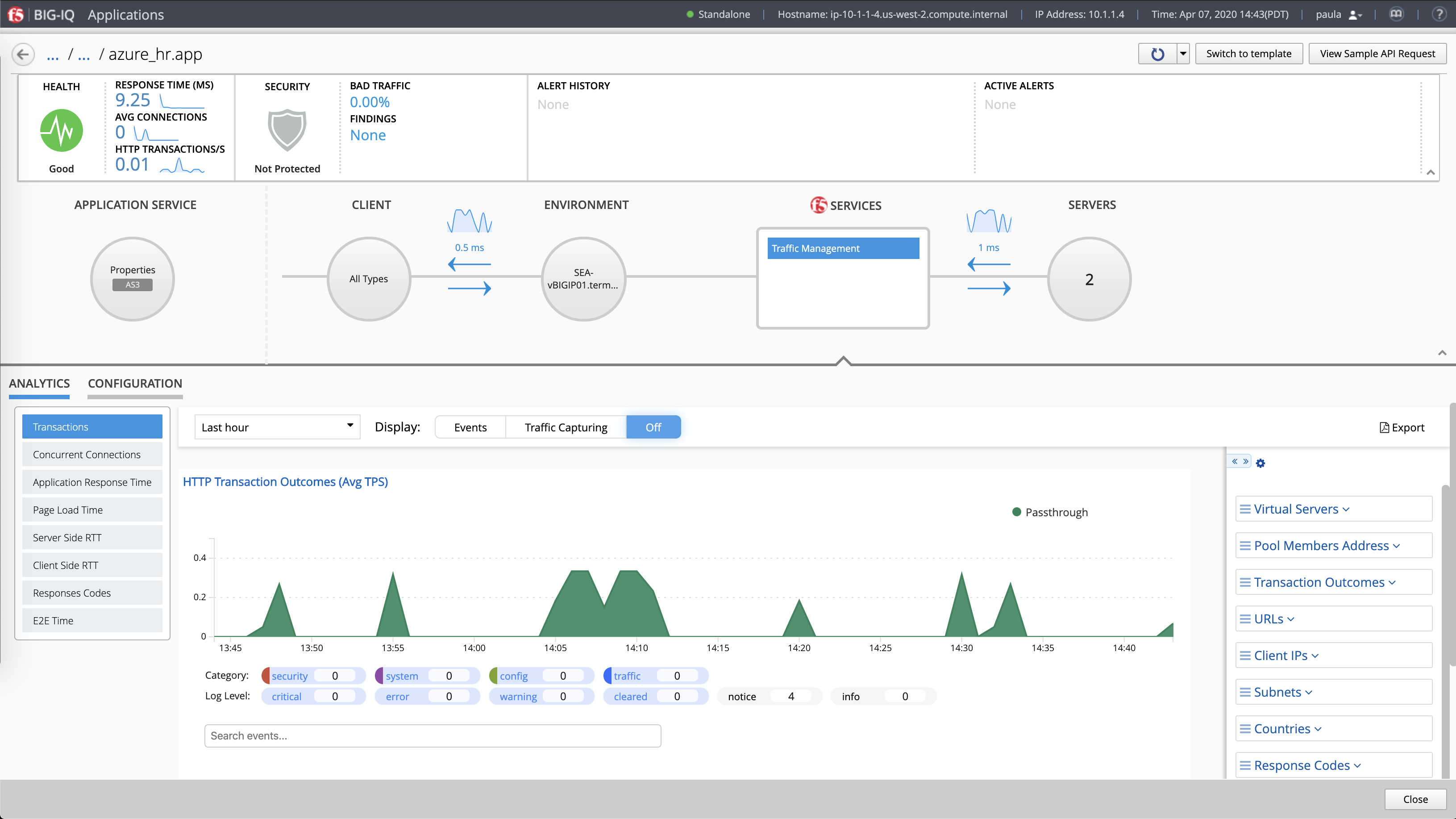Screen dimensions: 1456x819
Task: Click the health Good heartbeat icon
Action: pos(62,130)
